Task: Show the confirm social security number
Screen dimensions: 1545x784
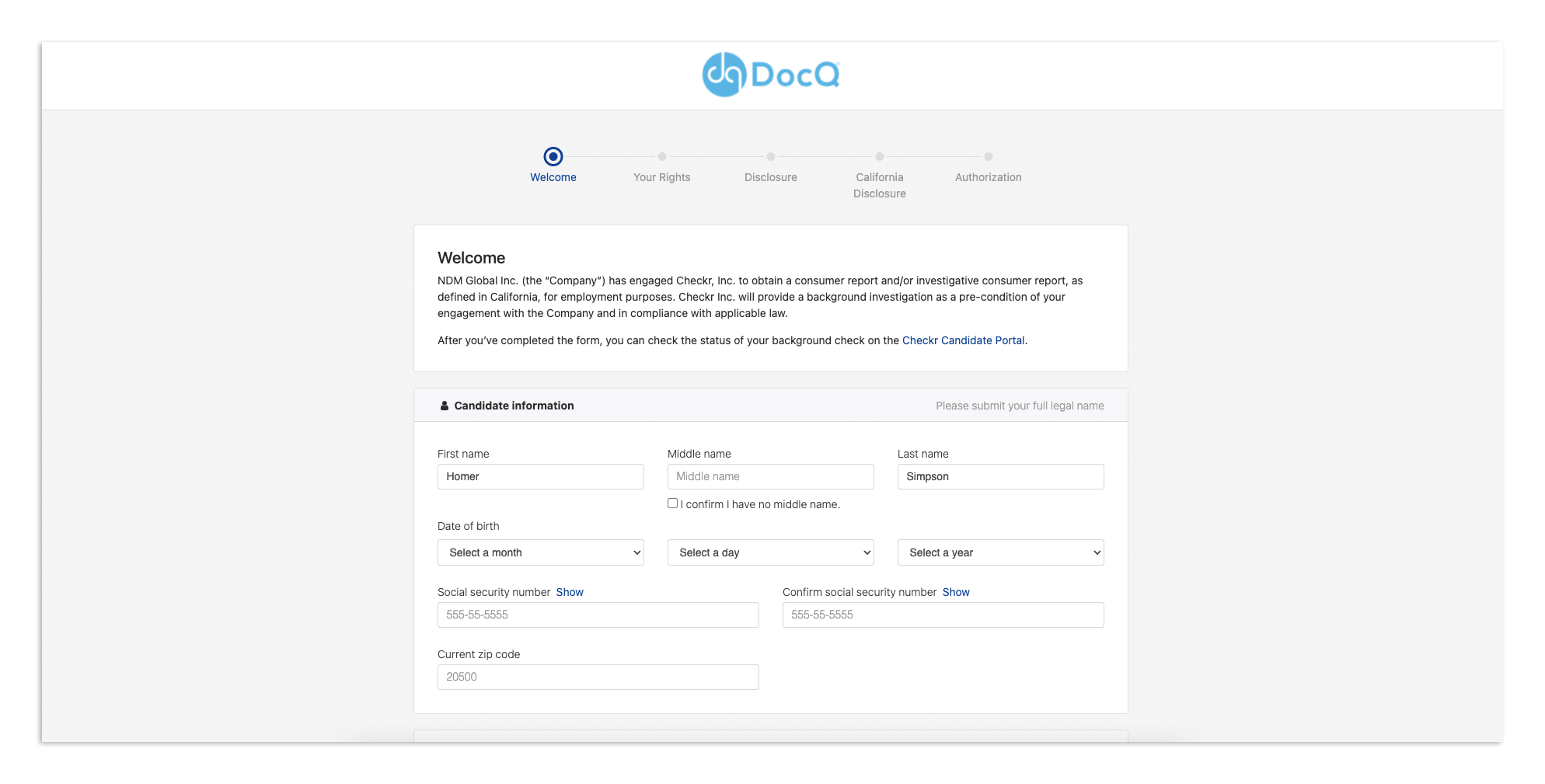Action: (956, 592)
